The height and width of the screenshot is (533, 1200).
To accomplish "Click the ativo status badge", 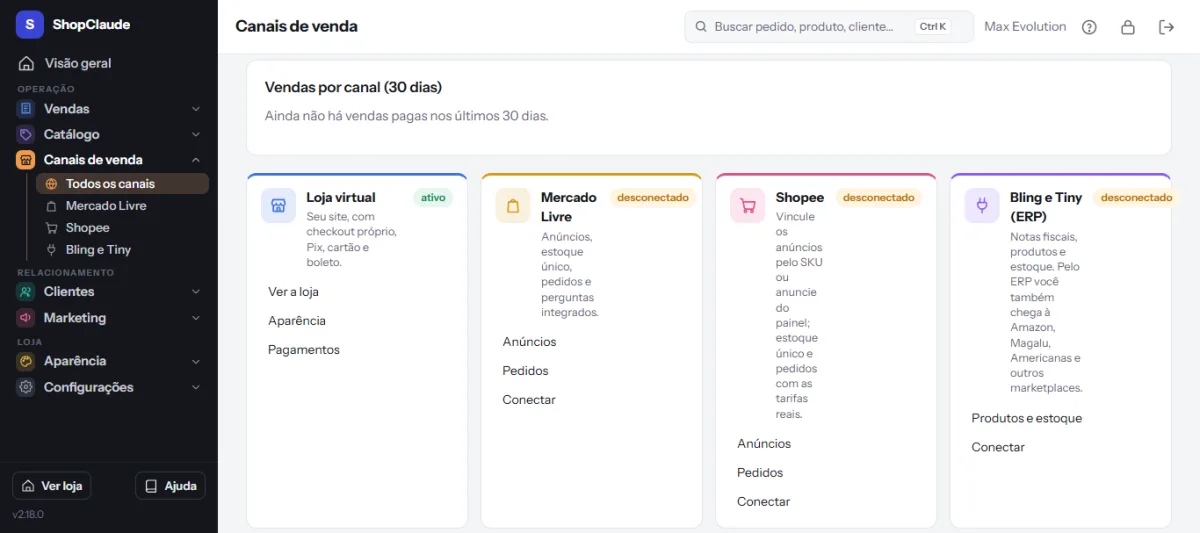I will (433, 198).
